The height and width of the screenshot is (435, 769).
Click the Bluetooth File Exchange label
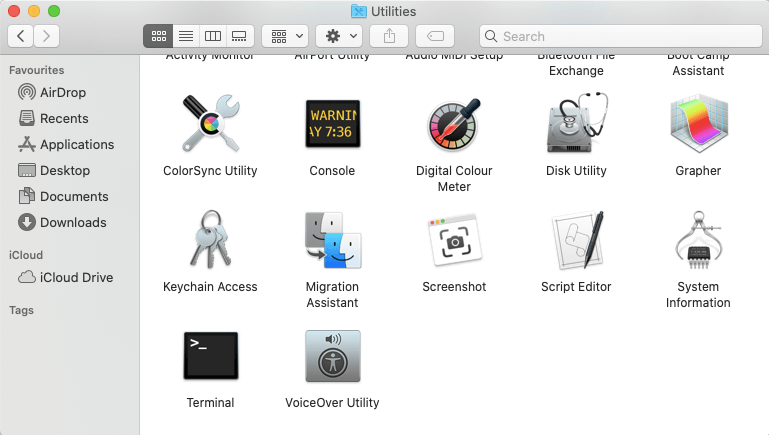576,65
